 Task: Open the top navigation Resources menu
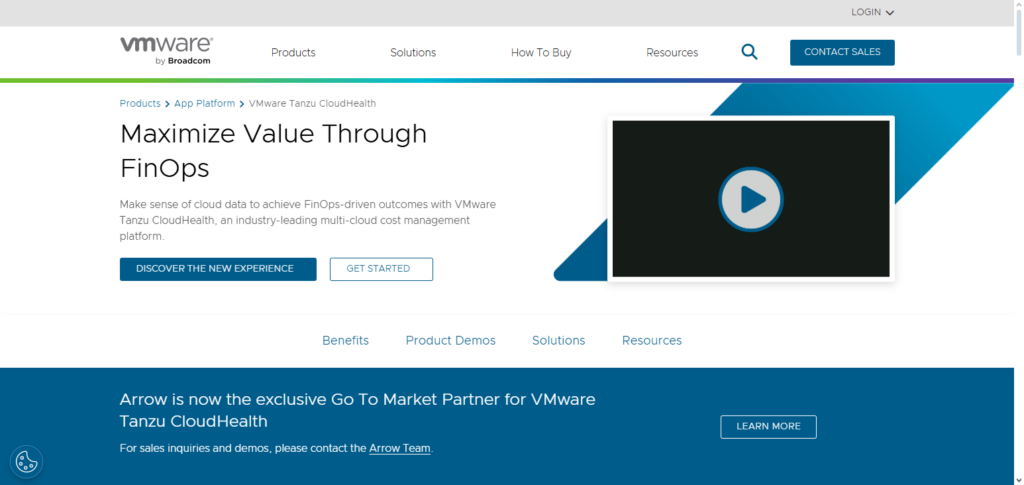click(672, 53)
